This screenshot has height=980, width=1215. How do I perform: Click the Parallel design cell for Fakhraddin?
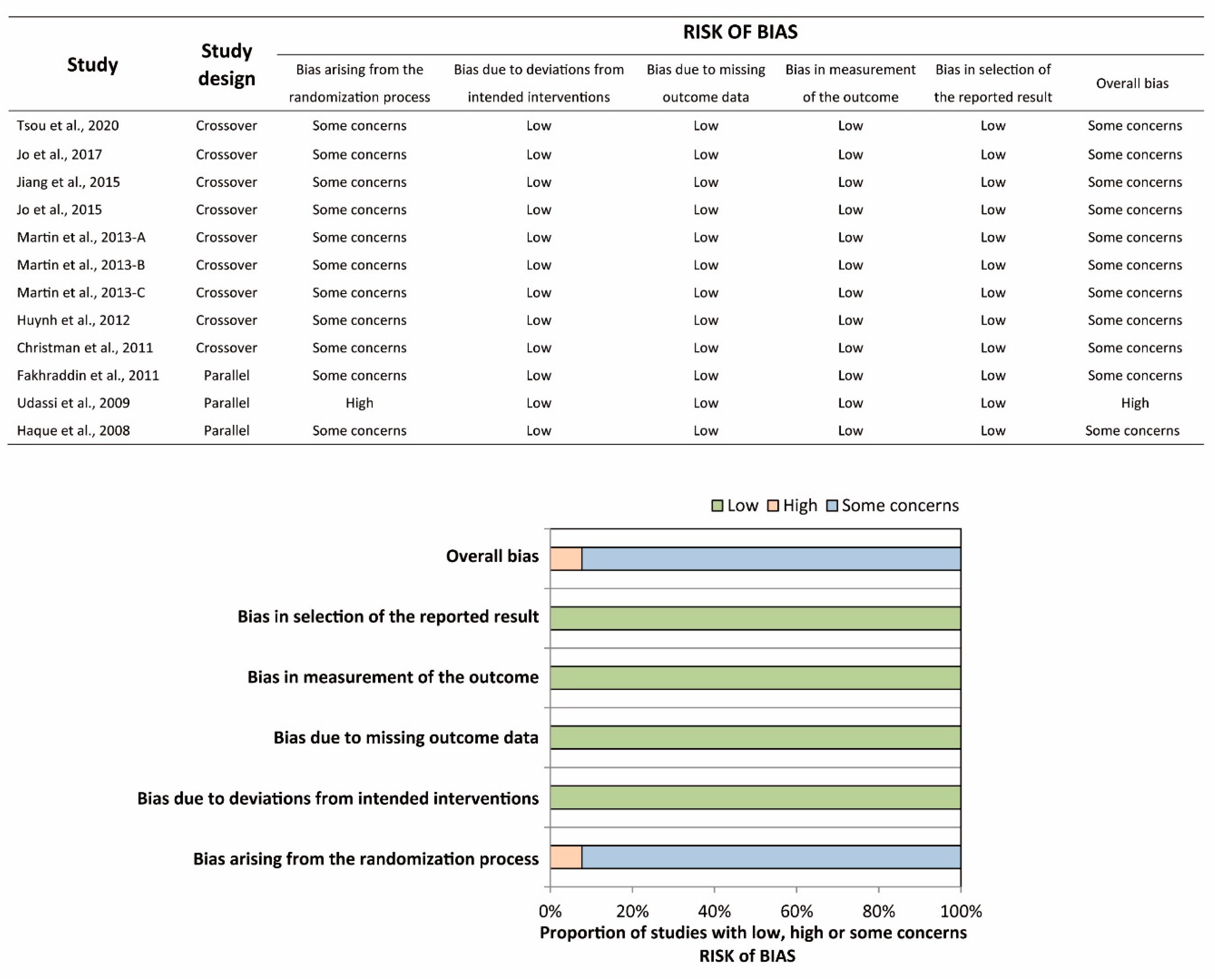pos(226,376)
